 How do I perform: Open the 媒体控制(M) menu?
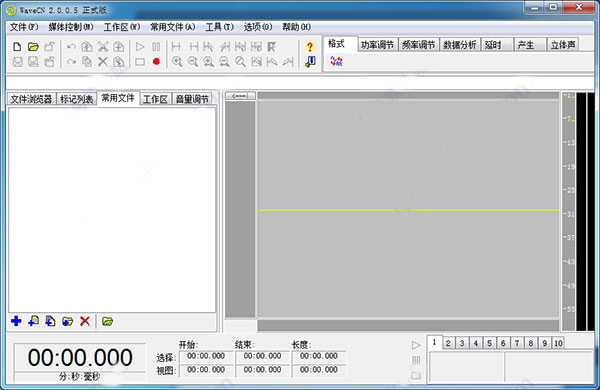point(71,27)
